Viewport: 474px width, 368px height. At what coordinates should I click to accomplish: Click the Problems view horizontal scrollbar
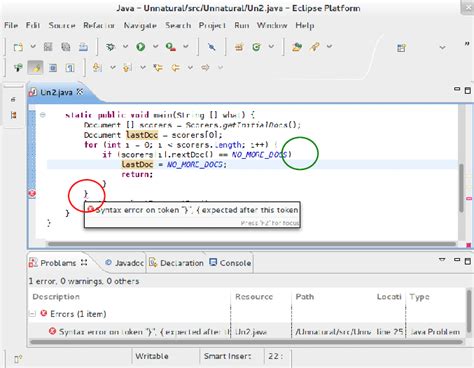(246, 342)
